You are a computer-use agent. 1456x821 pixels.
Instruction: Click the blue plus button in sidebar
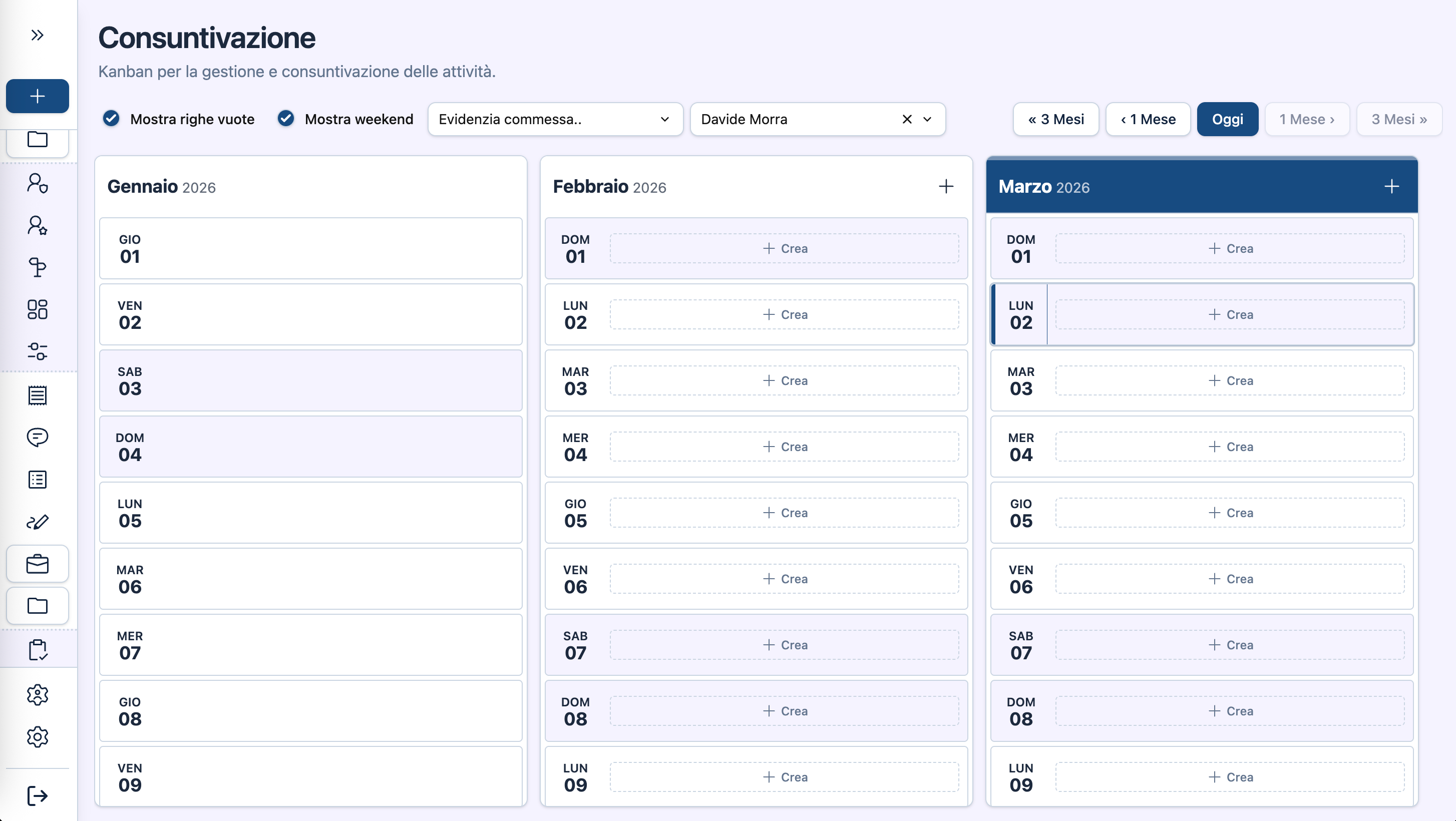(x=38, y=96)
